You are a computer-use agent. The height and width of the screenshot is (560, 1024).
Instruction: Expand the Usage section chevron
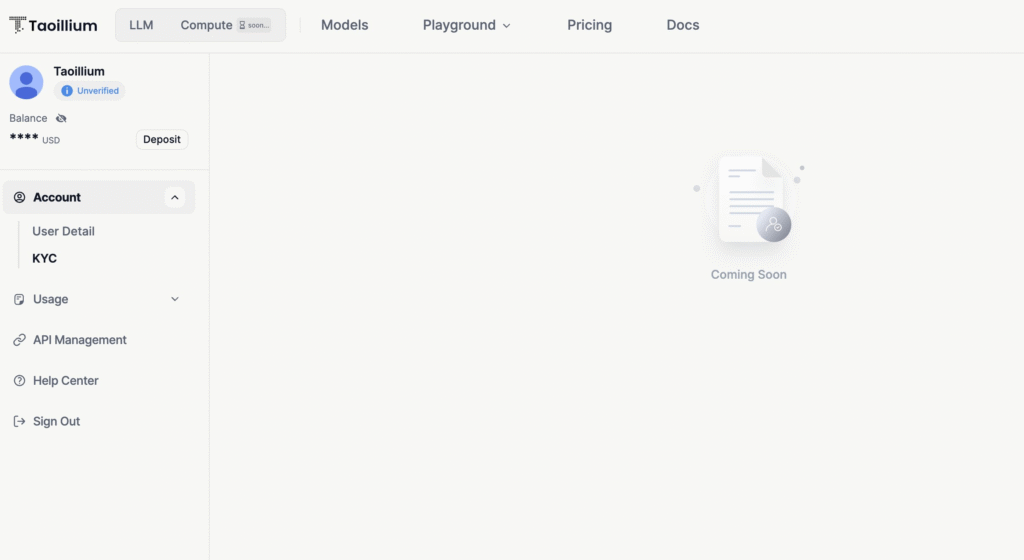click(176, 299)
